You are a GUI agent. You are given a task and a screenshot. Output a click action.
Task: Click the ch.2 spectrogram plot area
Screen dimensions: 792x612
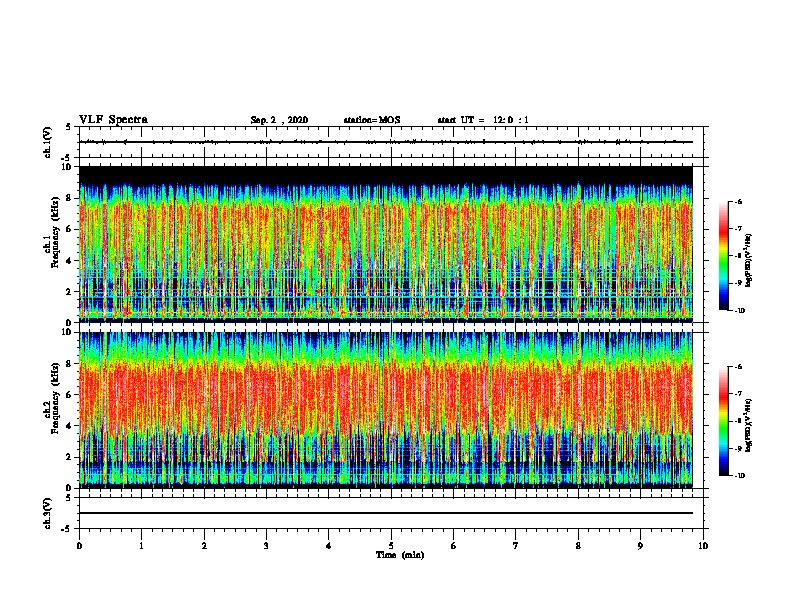386,410
